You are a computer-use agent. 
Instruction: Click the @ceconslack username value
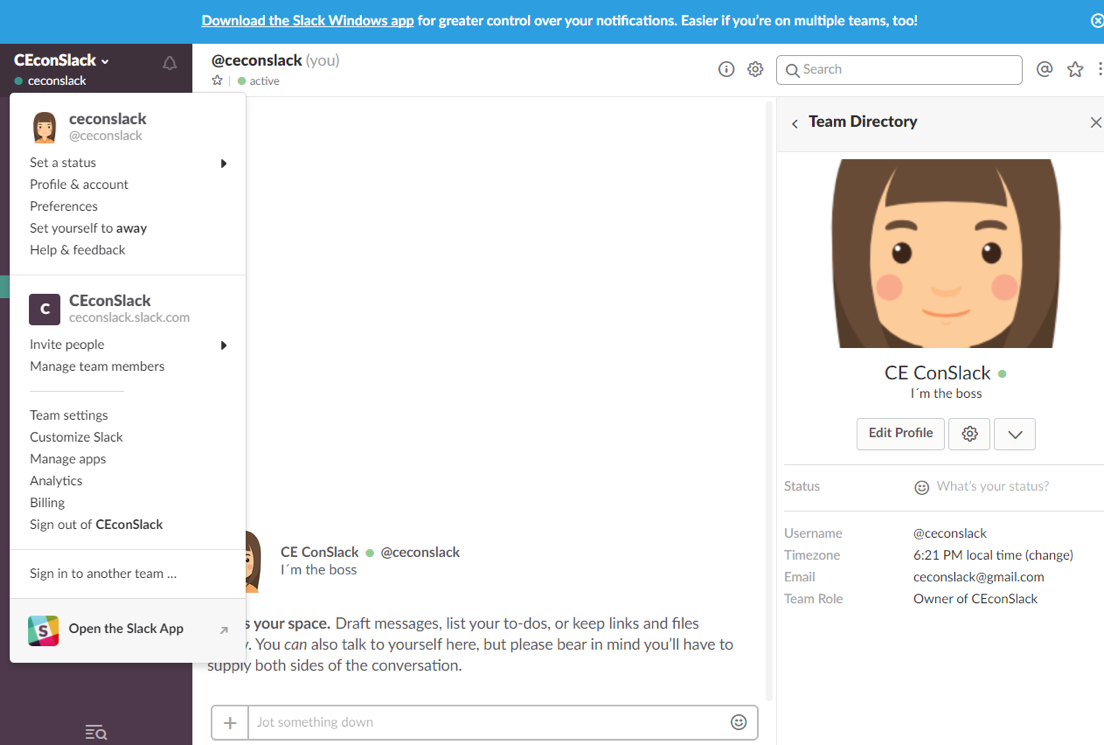[x=950, y=534]
